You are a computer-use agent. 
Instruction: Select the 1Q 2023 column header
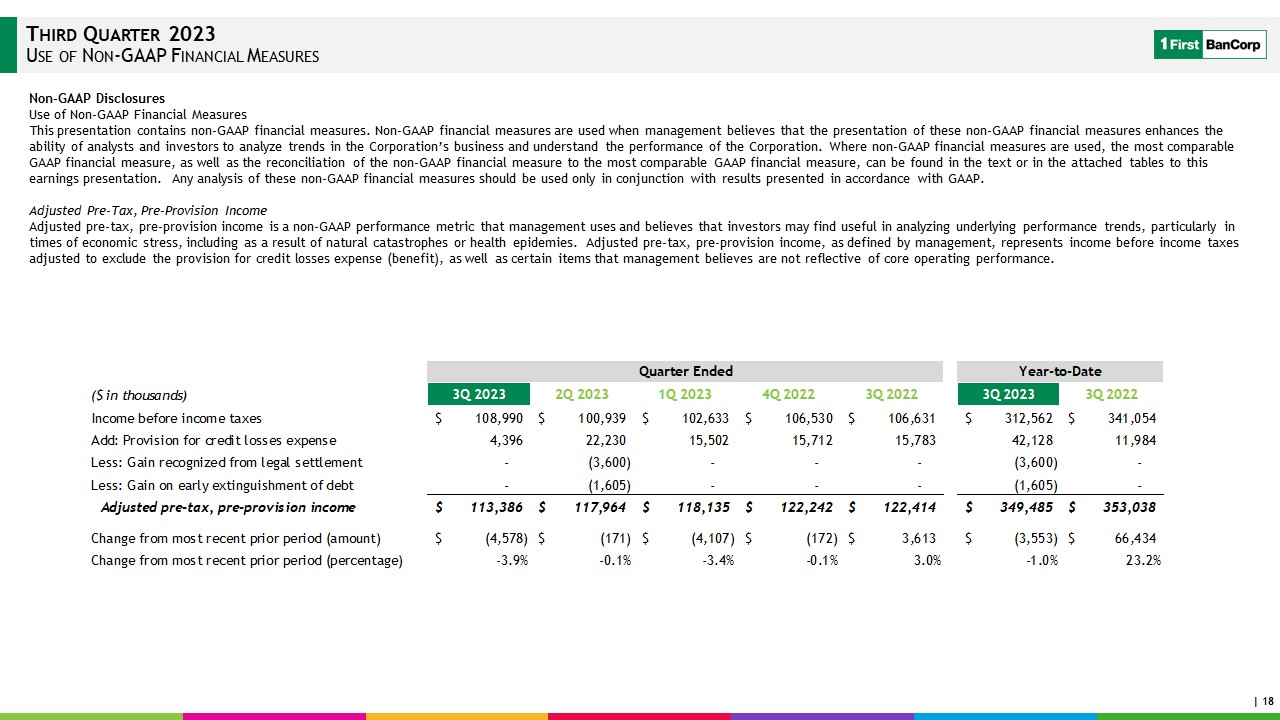[684, 394]
